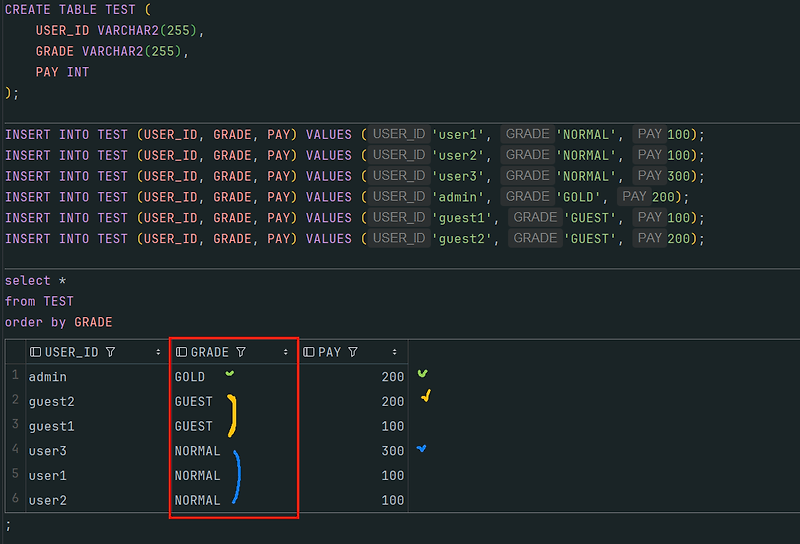Viewport: 800px width, 544px height.
Task: Toggle sort arrows on PAY column
Action: coord(394,352)
